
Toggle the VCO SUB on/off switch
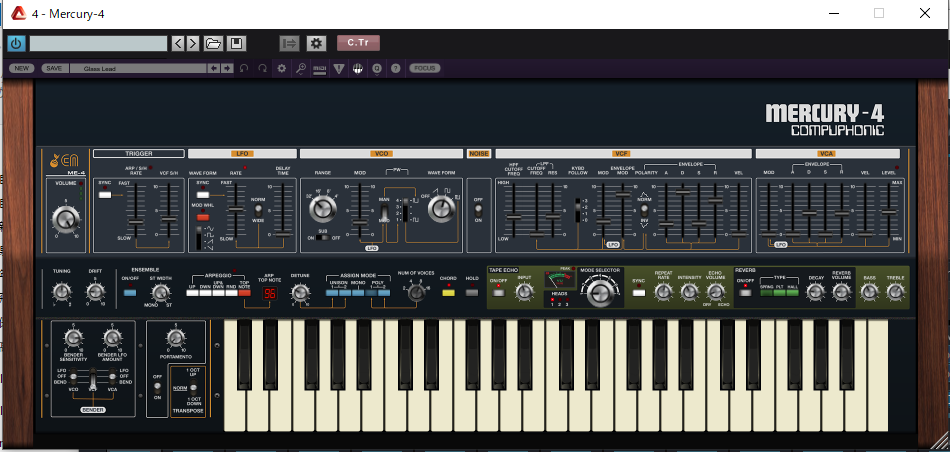click(325, 238)
